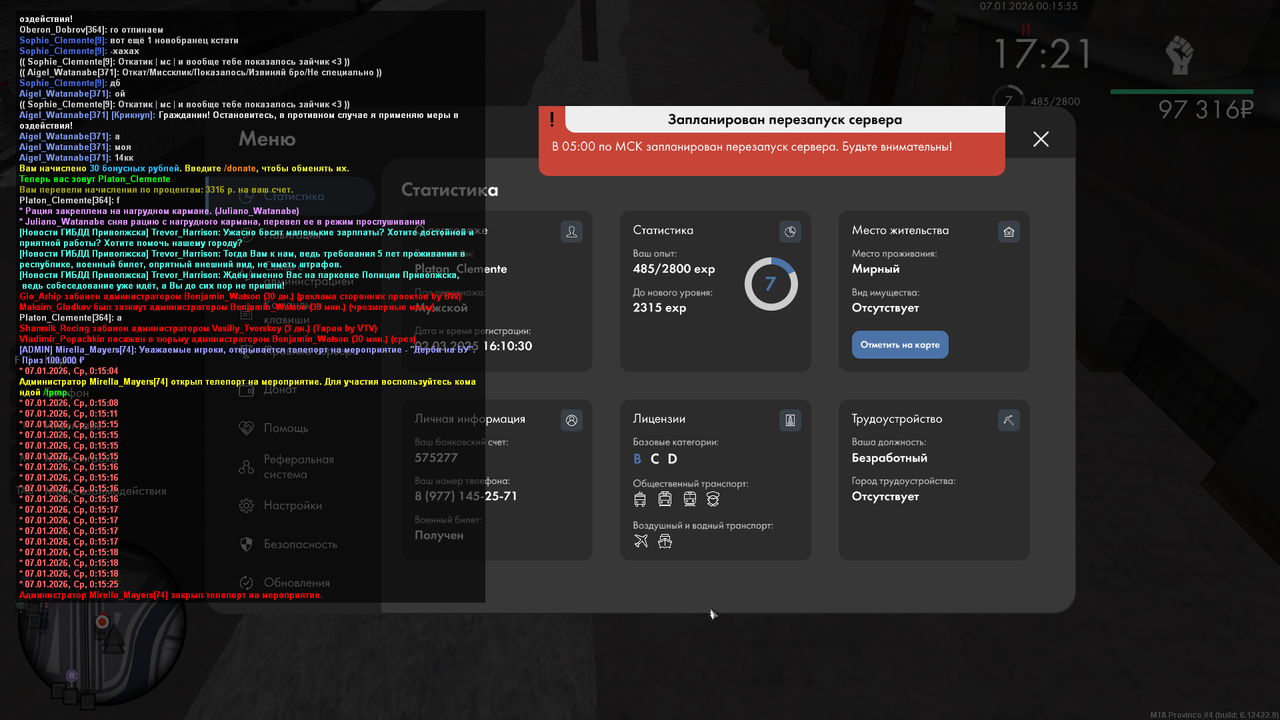Click the face icon on Личная информация card
Image resolution: width=1280 pixels, height=720 pixels.
pos(571,420)
